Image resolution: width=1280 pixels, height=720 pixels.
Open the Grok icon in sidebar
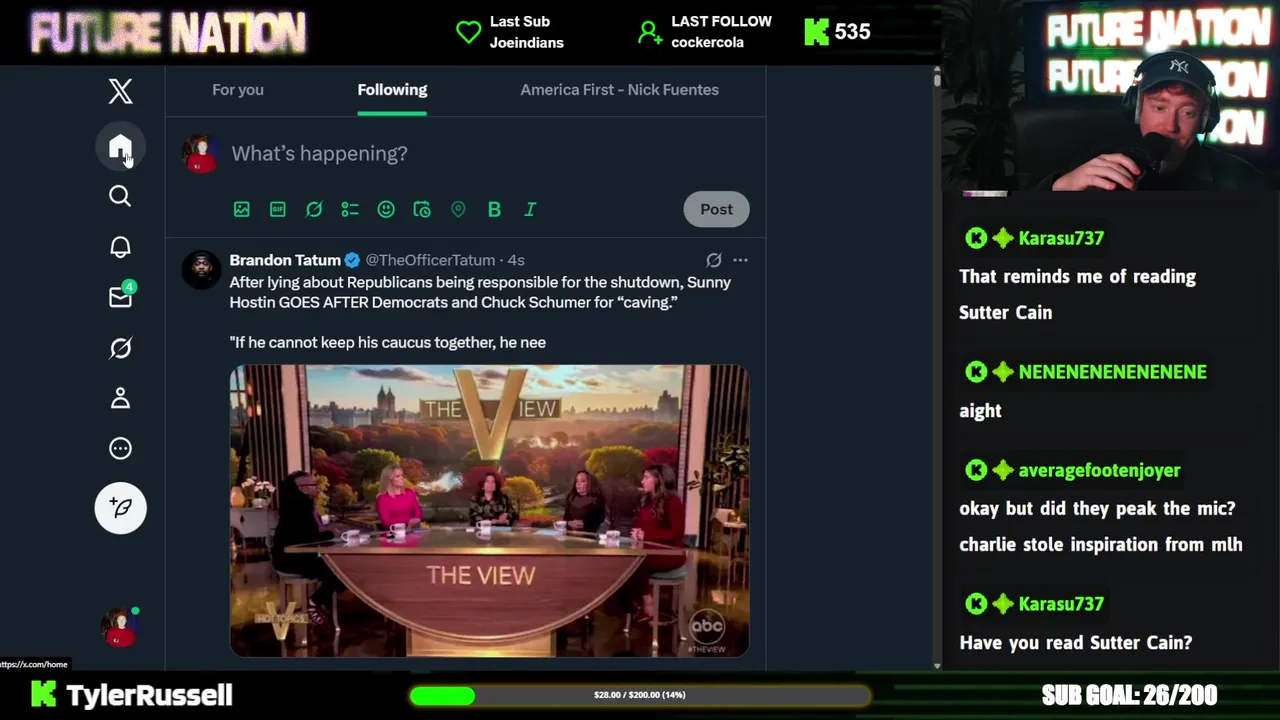click(x=120, y=348)
